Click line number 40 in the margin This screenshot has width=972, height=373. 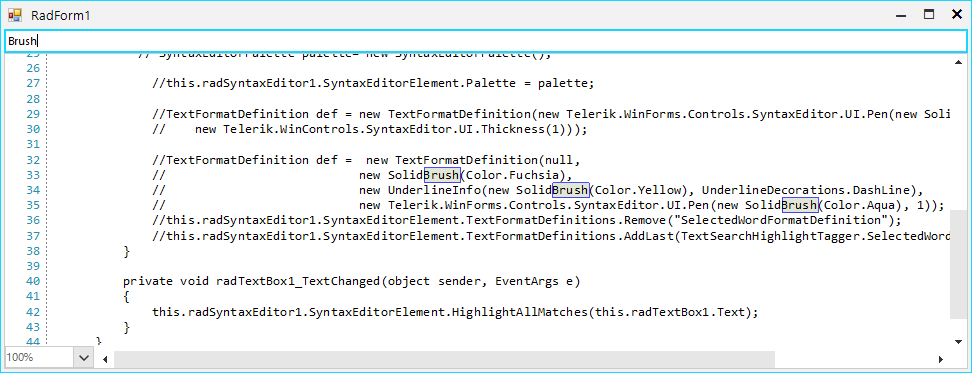pyautogui.click(x=32, y=281)
